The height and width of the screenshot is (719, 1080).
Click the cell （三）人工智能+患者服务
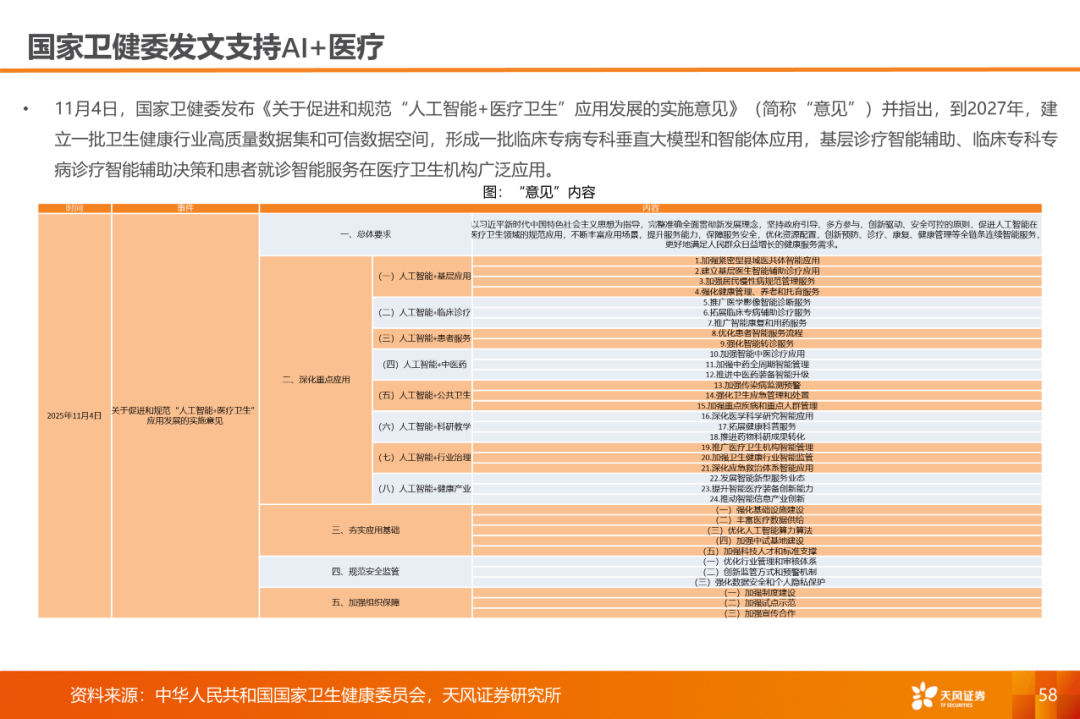tap(422, 338)
